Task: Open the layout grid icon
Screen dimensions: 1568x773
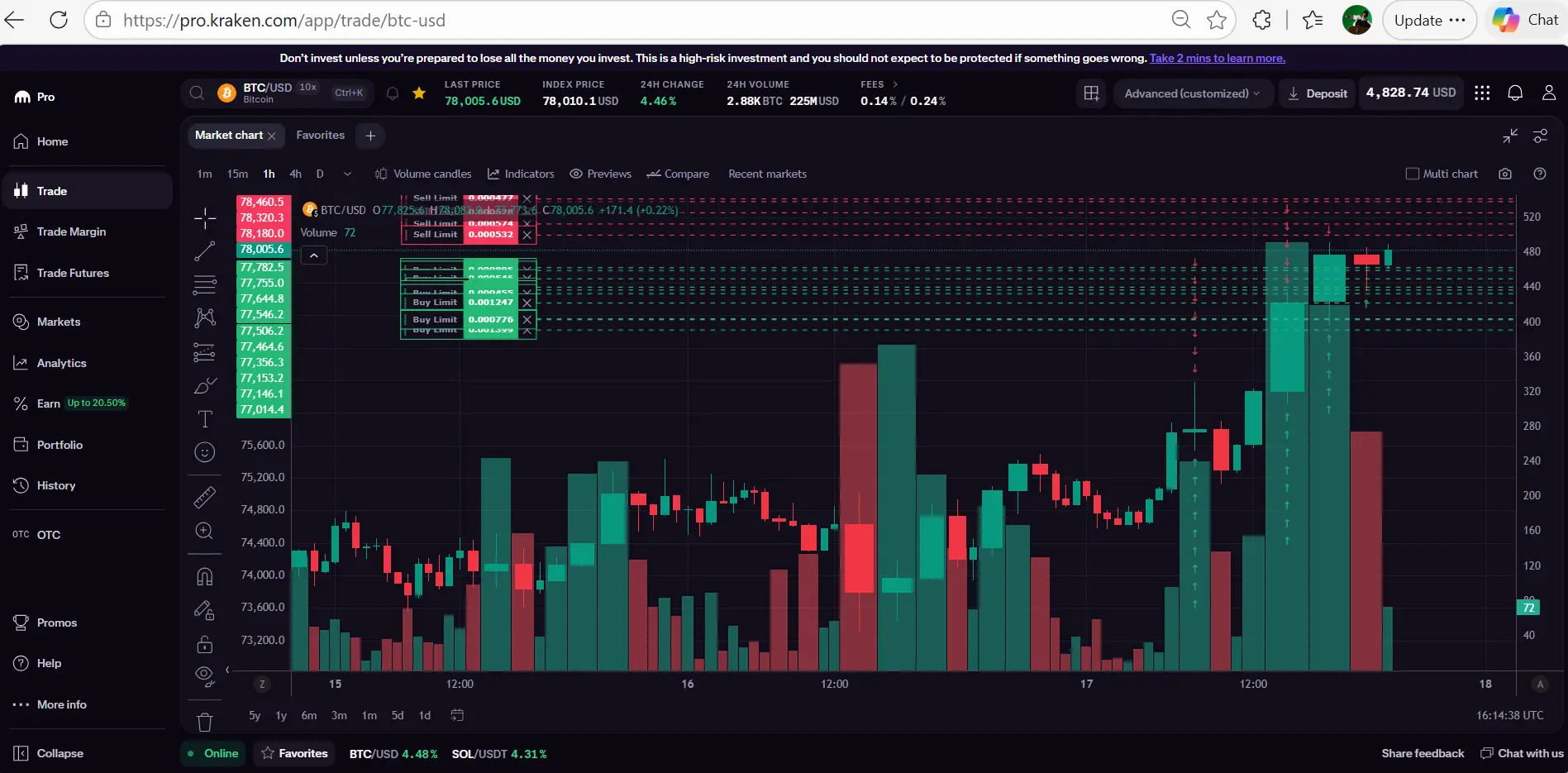Action: click(x=1091, y=93)
